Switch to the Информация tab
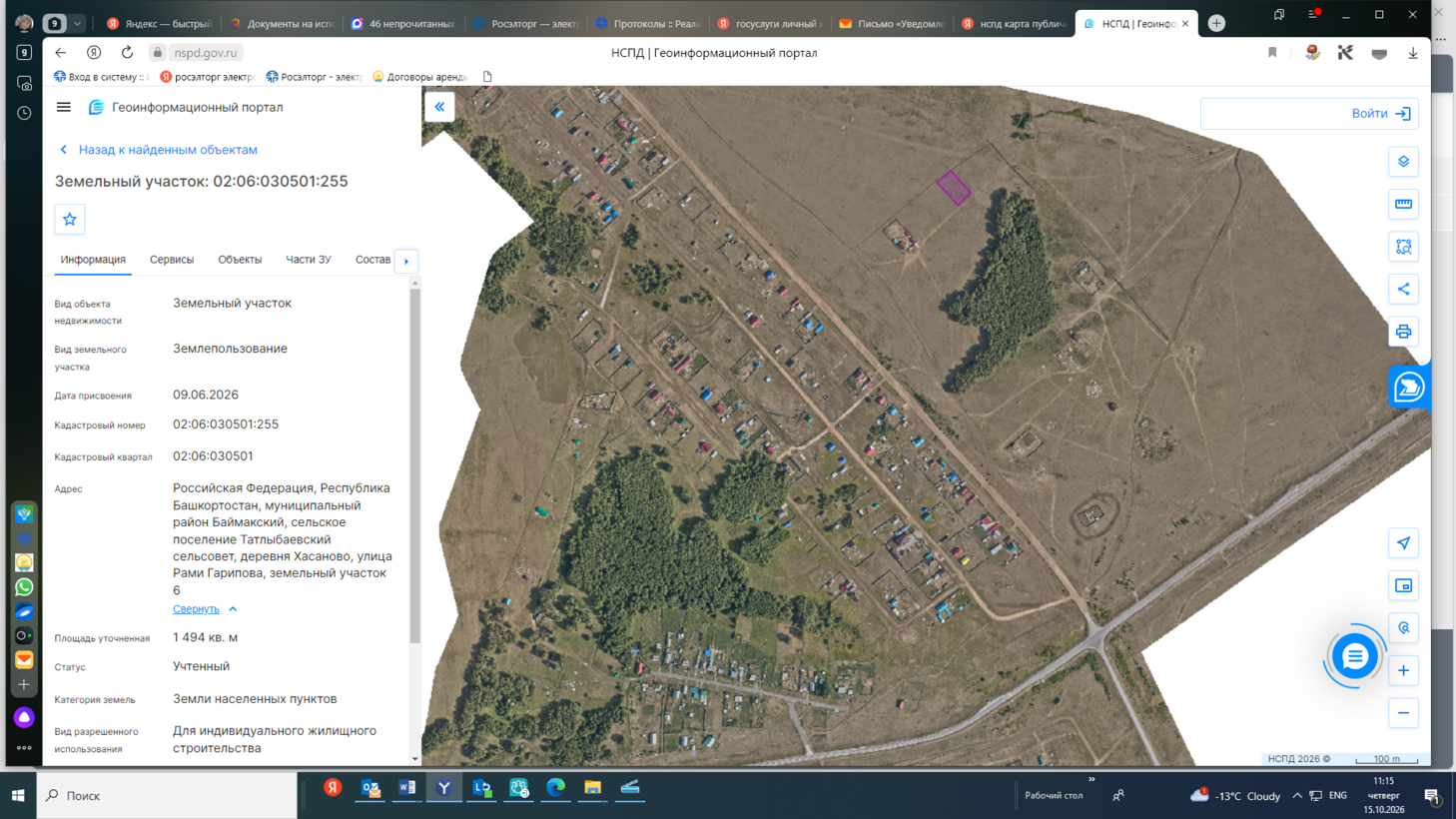The width and height of the screenshot is (1456, 819). point(93,260)
